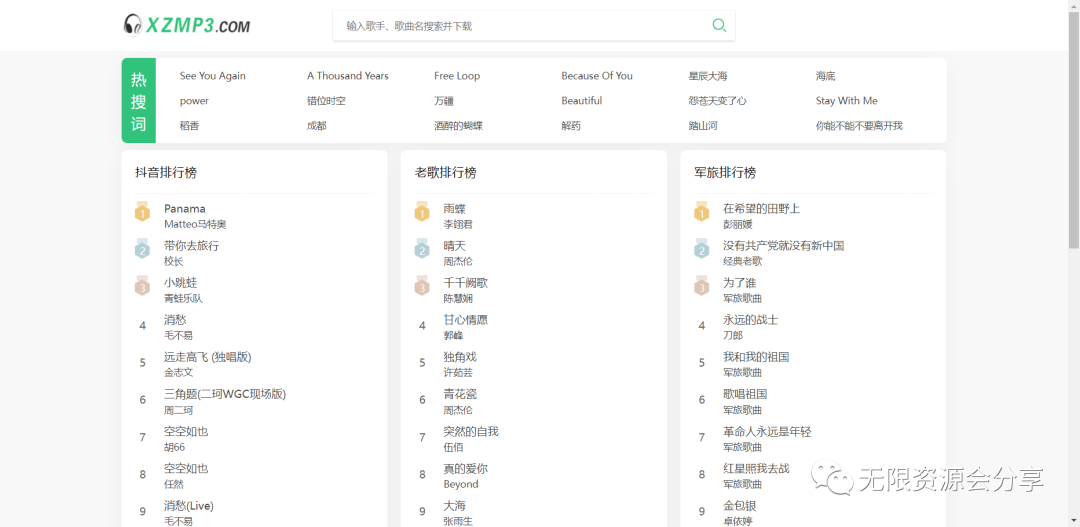Click hot search word 稻香
Screen dimensions: 1080x527
coord(189,125)
